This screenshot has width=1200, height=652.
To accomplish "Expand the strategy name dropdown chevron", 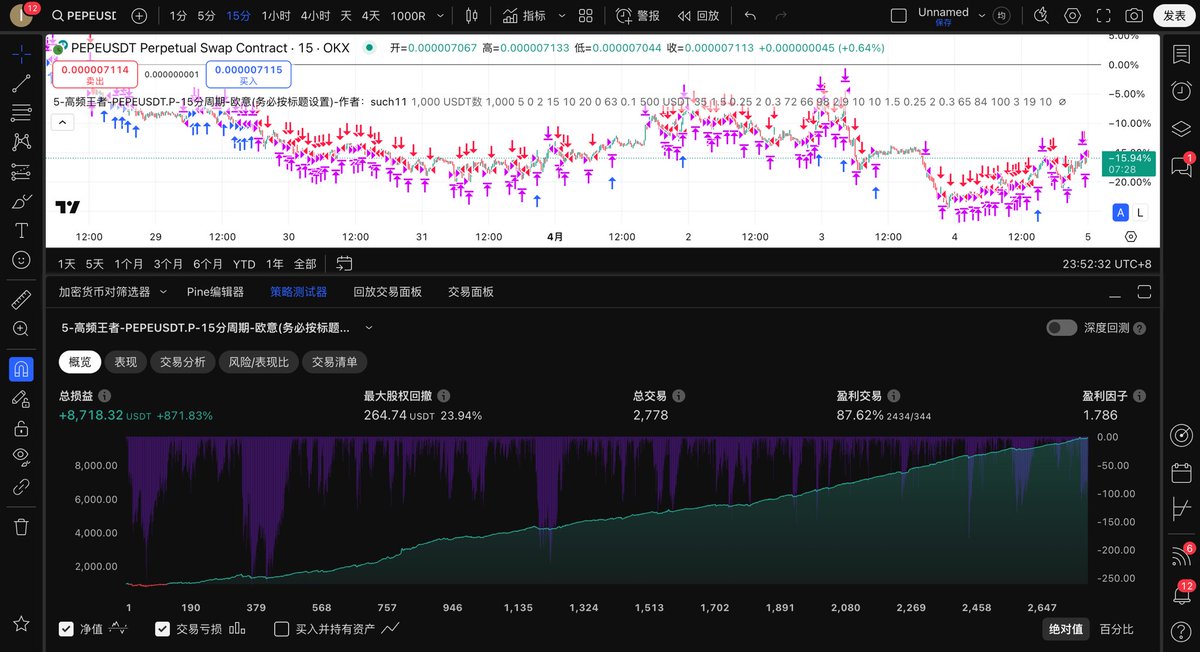I will coord(369,328).
